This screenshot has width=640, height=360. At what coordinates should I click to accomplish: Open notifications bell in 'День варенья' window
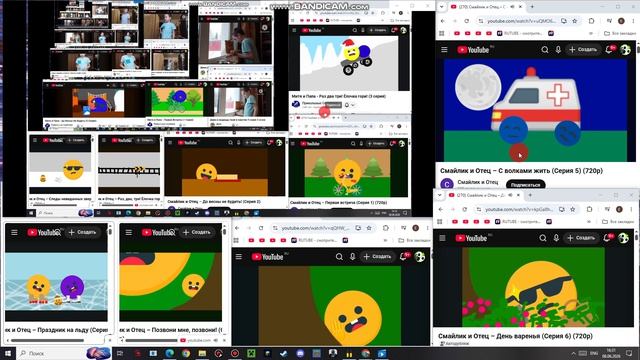[x=607, y=238]
